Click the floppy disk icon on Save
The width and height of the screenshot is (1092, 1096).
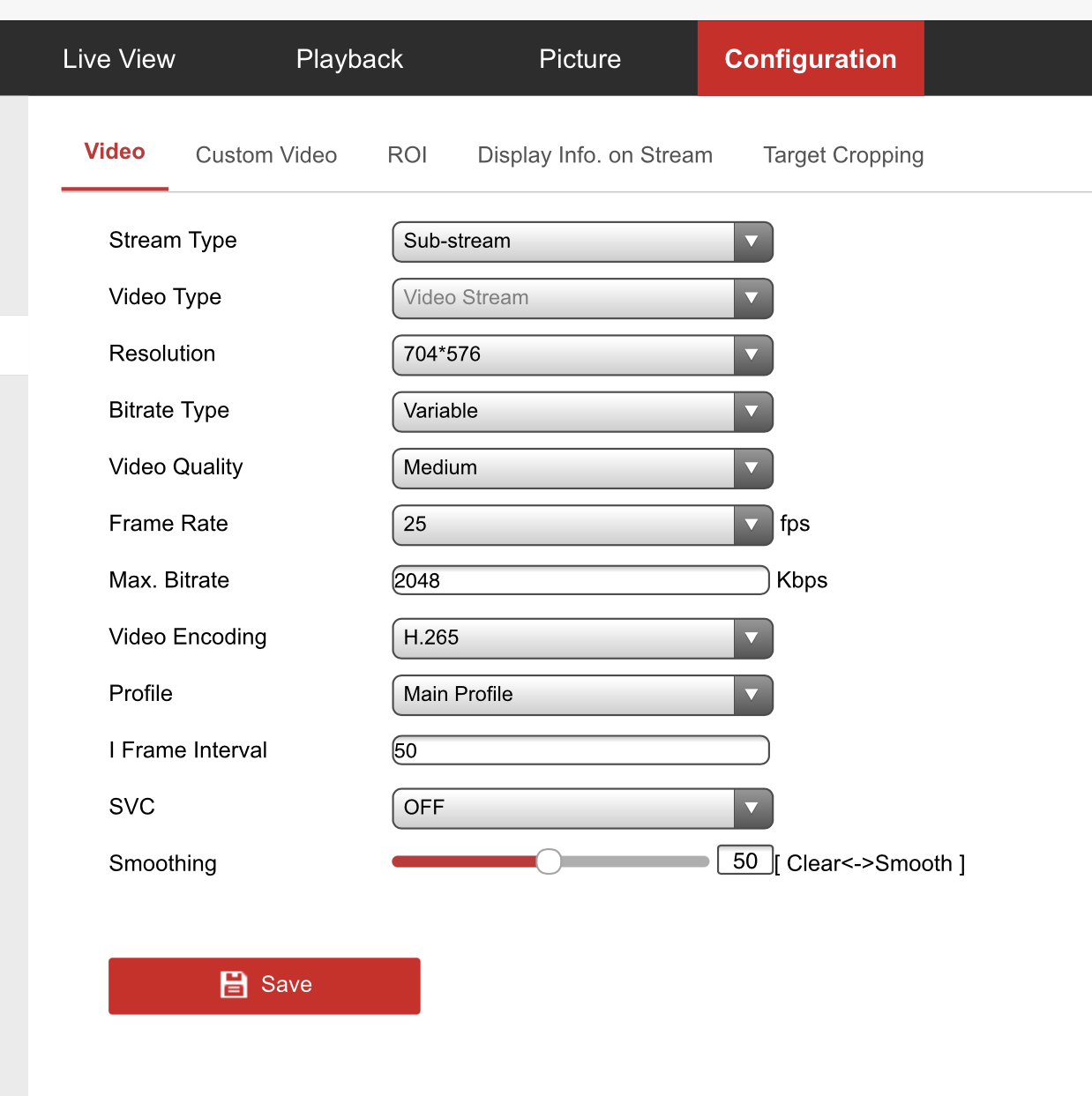234,984
